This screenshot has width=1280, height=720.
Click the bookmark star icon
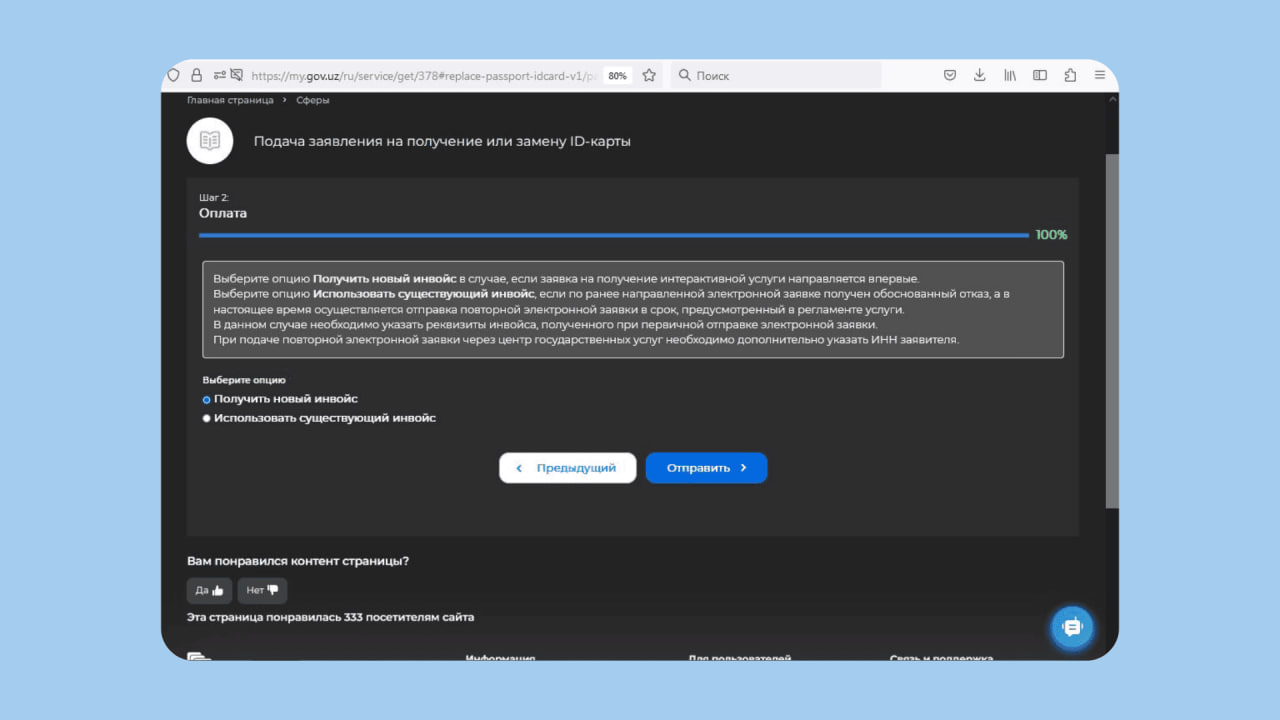point(649,75)
